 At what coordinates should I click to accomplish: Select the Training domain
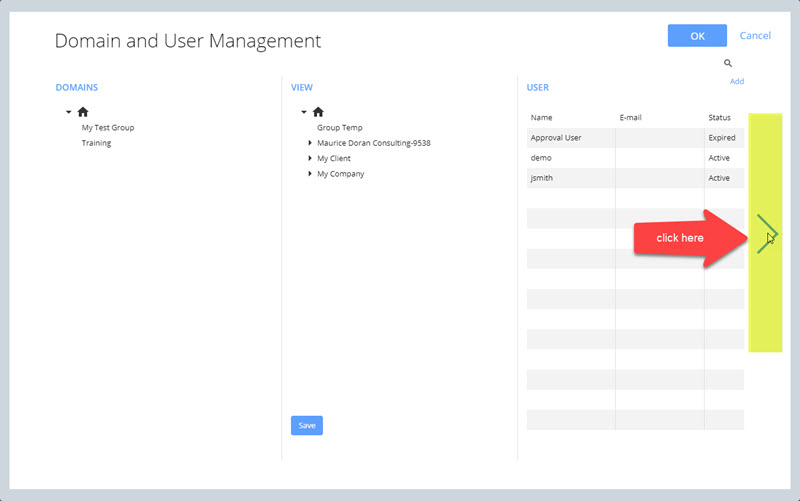96,143
